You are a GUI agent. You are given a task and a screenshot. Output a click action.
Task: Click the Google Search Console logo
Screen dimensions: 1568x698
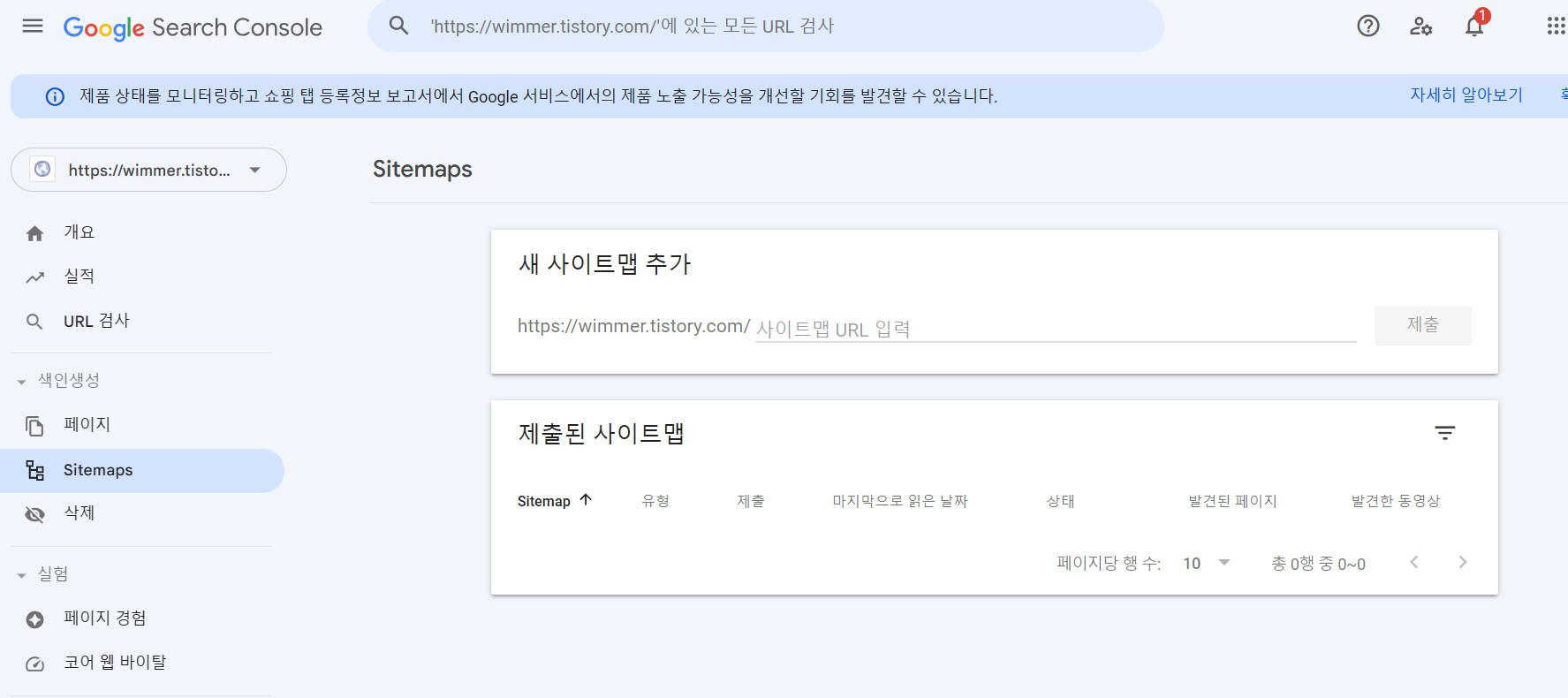193,27
